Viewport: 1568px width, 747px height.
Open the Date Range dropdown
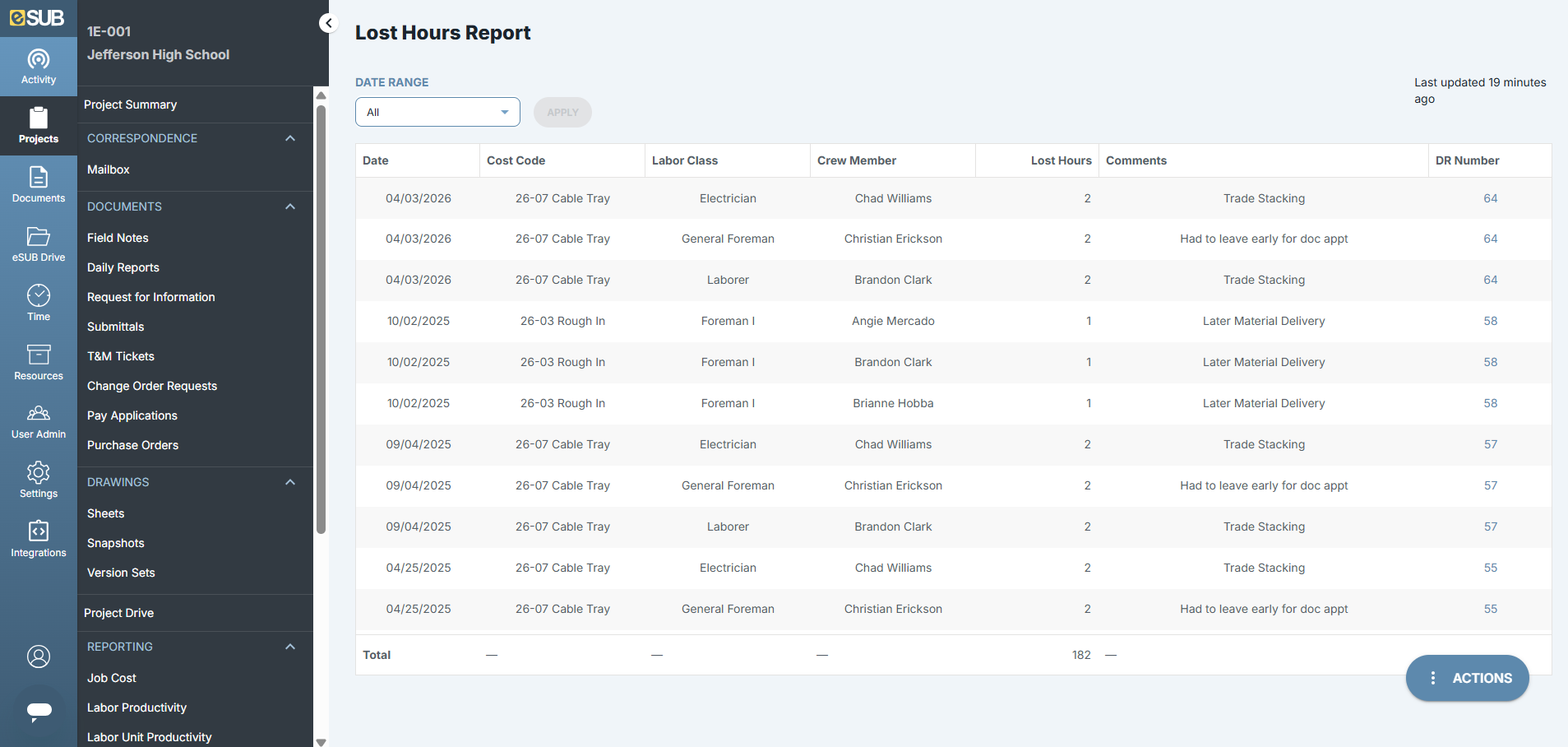437,112
